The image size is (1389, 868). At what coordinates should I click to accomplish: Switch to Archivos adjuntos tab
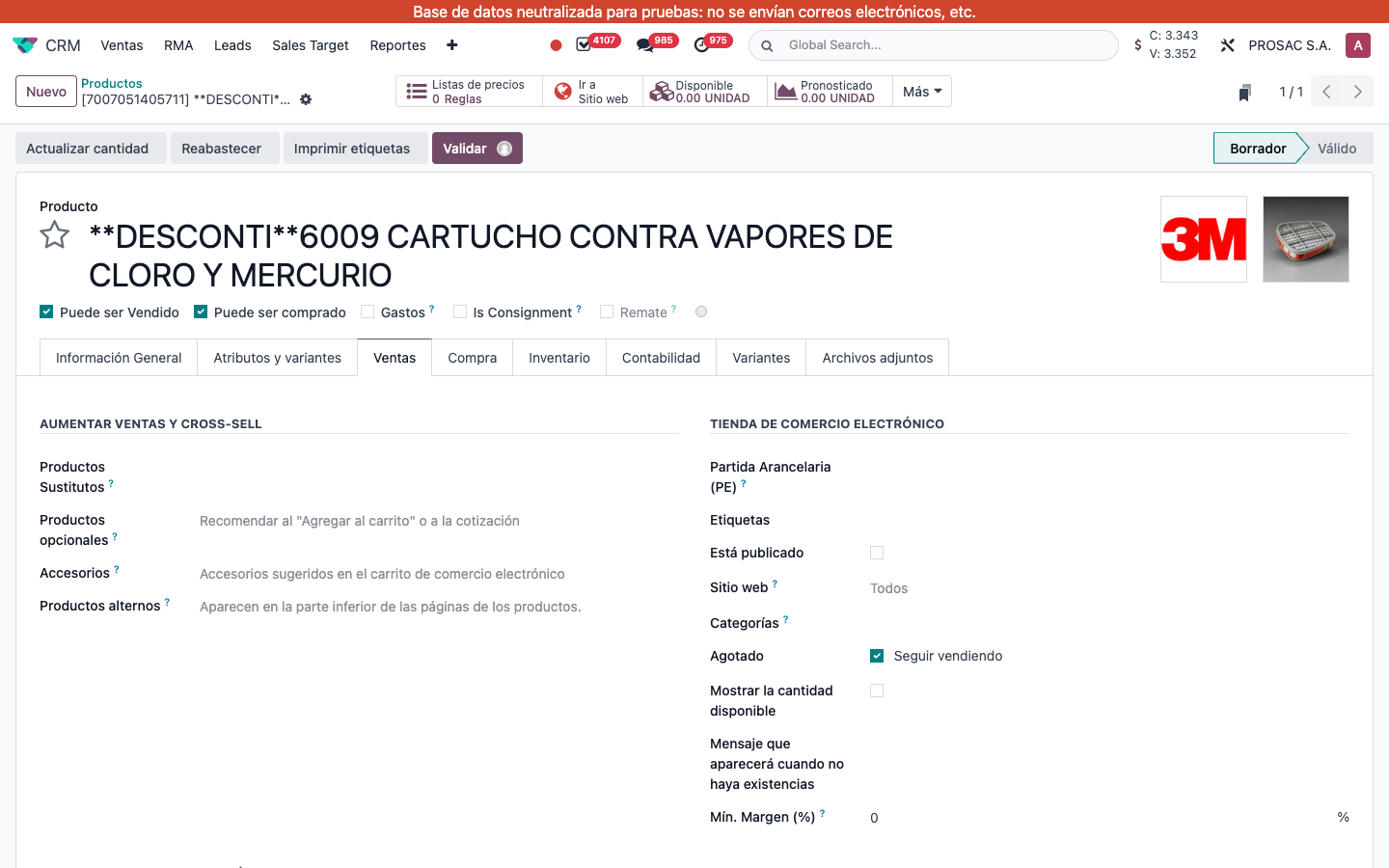coord(878,358)
